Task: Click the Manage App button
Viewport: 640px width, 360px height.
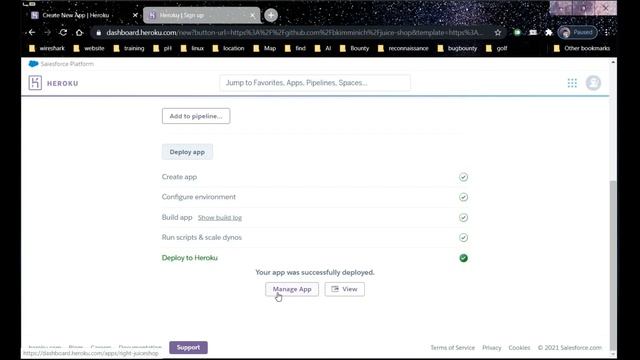Action: tap(292, 289)
